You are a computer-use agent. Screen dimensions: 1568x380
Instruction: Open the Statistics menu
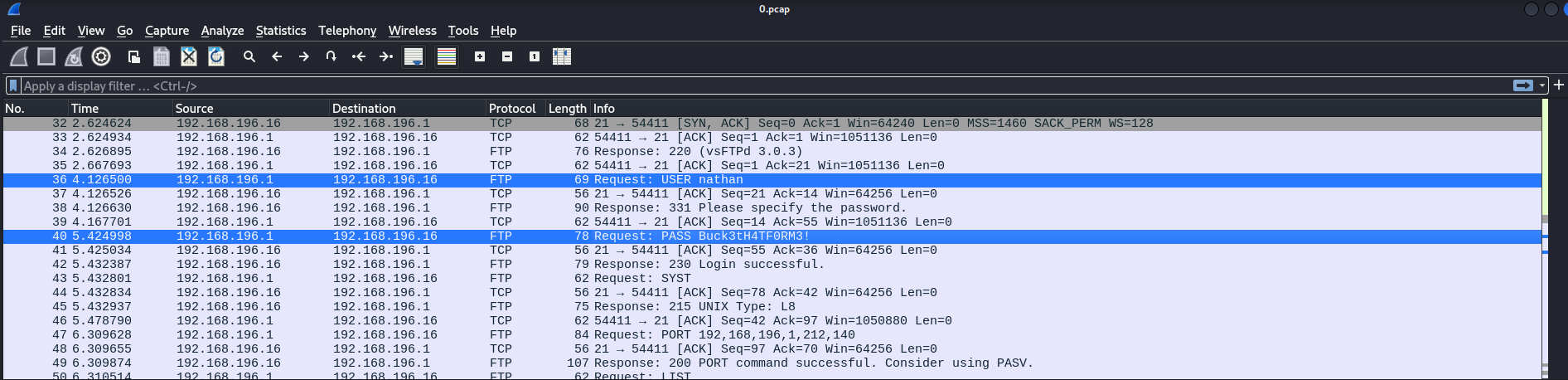tap(280, 31)
